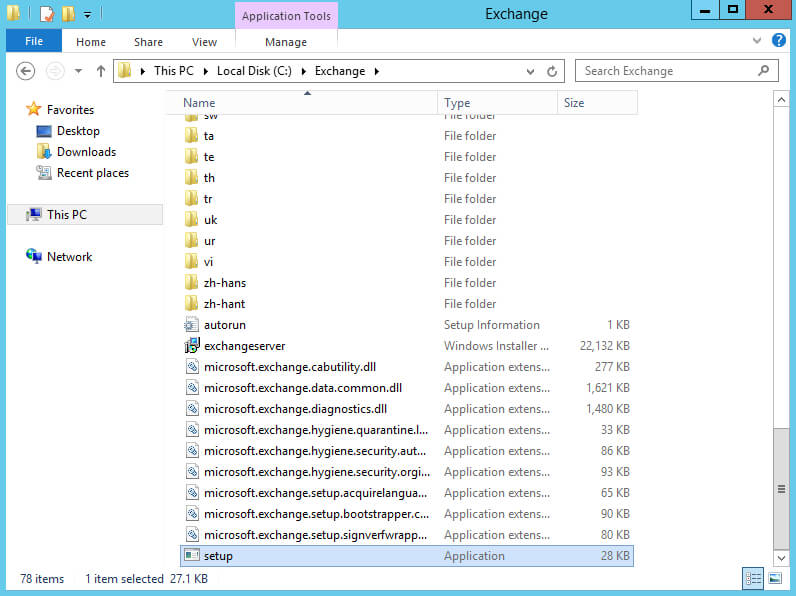Click the Application Tools contextual tab header

[x=286, y=16]
